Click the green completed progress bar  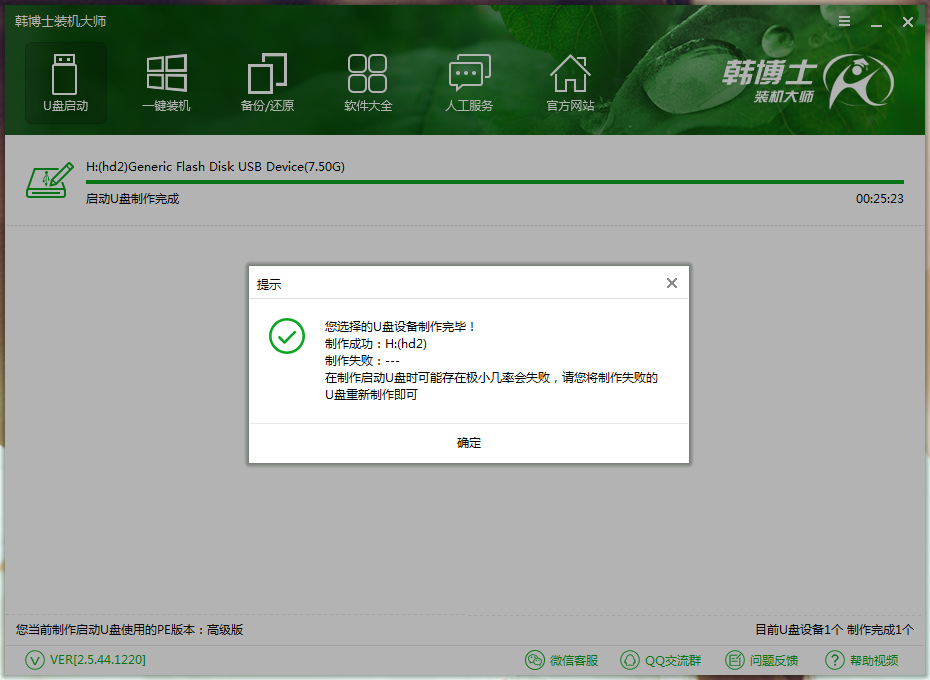pyautogui.click(x=495, y=182)
